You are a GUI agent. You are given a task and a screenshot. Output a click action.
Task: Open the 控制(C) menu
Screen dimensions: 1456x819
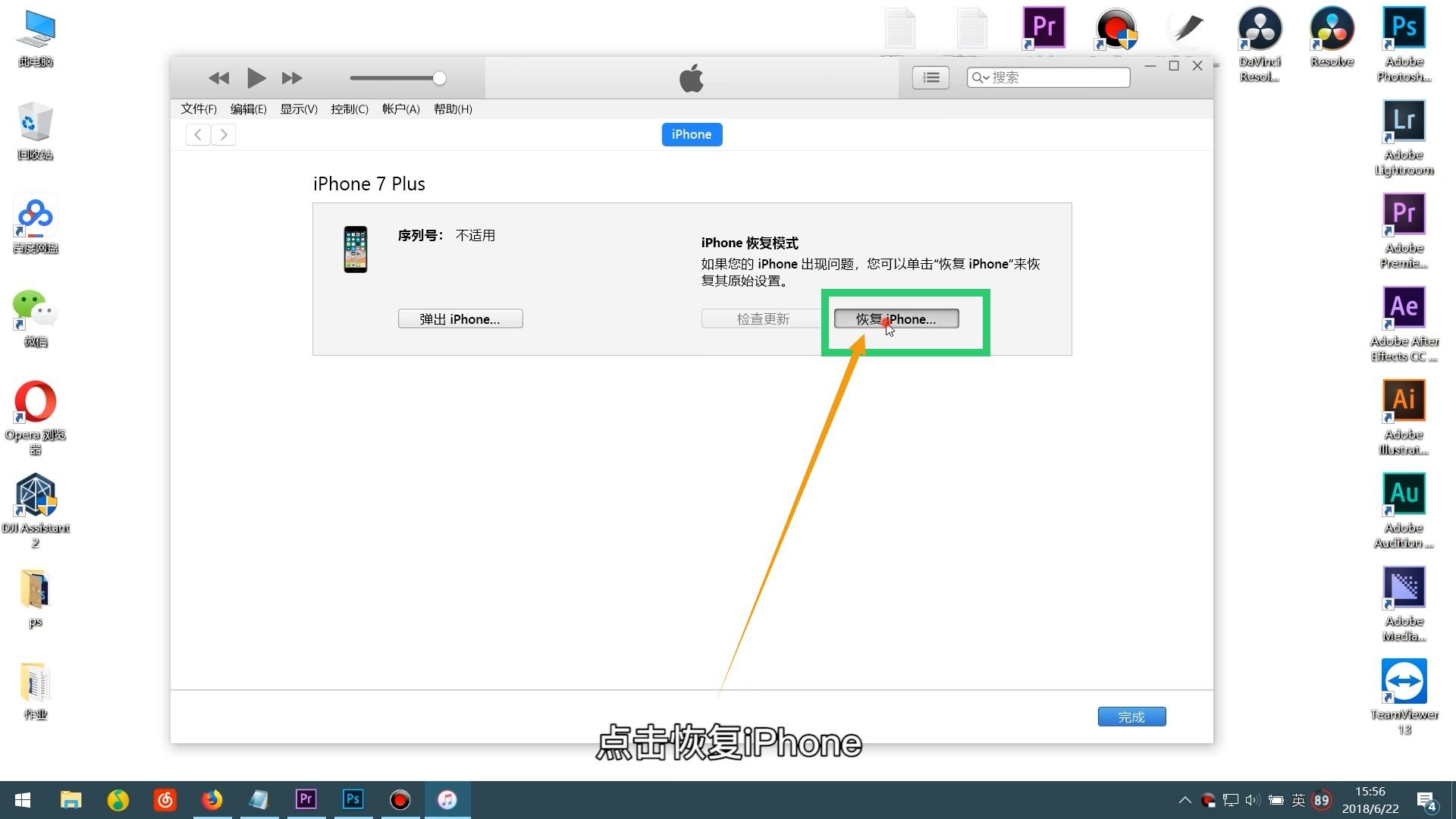[350, 109]
